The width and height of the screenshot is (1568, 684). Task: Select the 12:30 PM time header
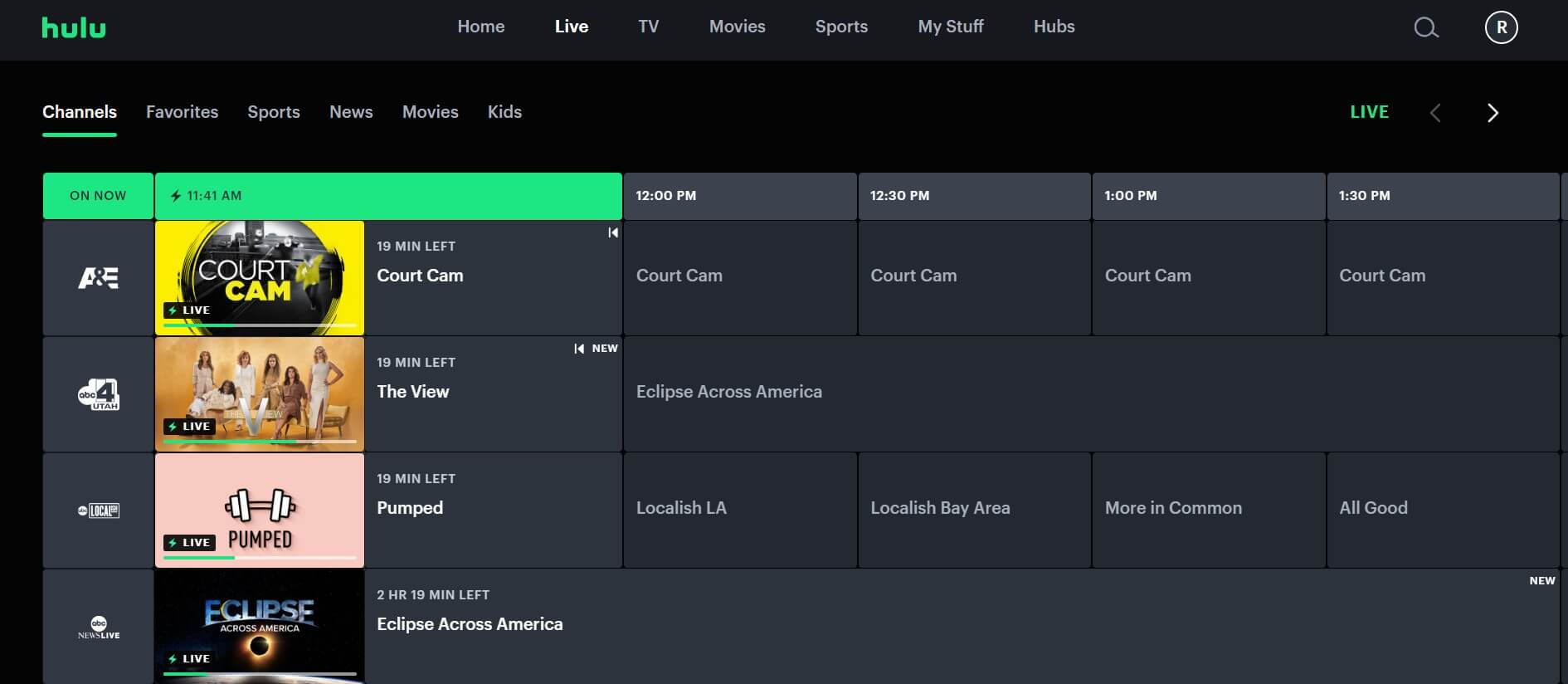(974, 196)
